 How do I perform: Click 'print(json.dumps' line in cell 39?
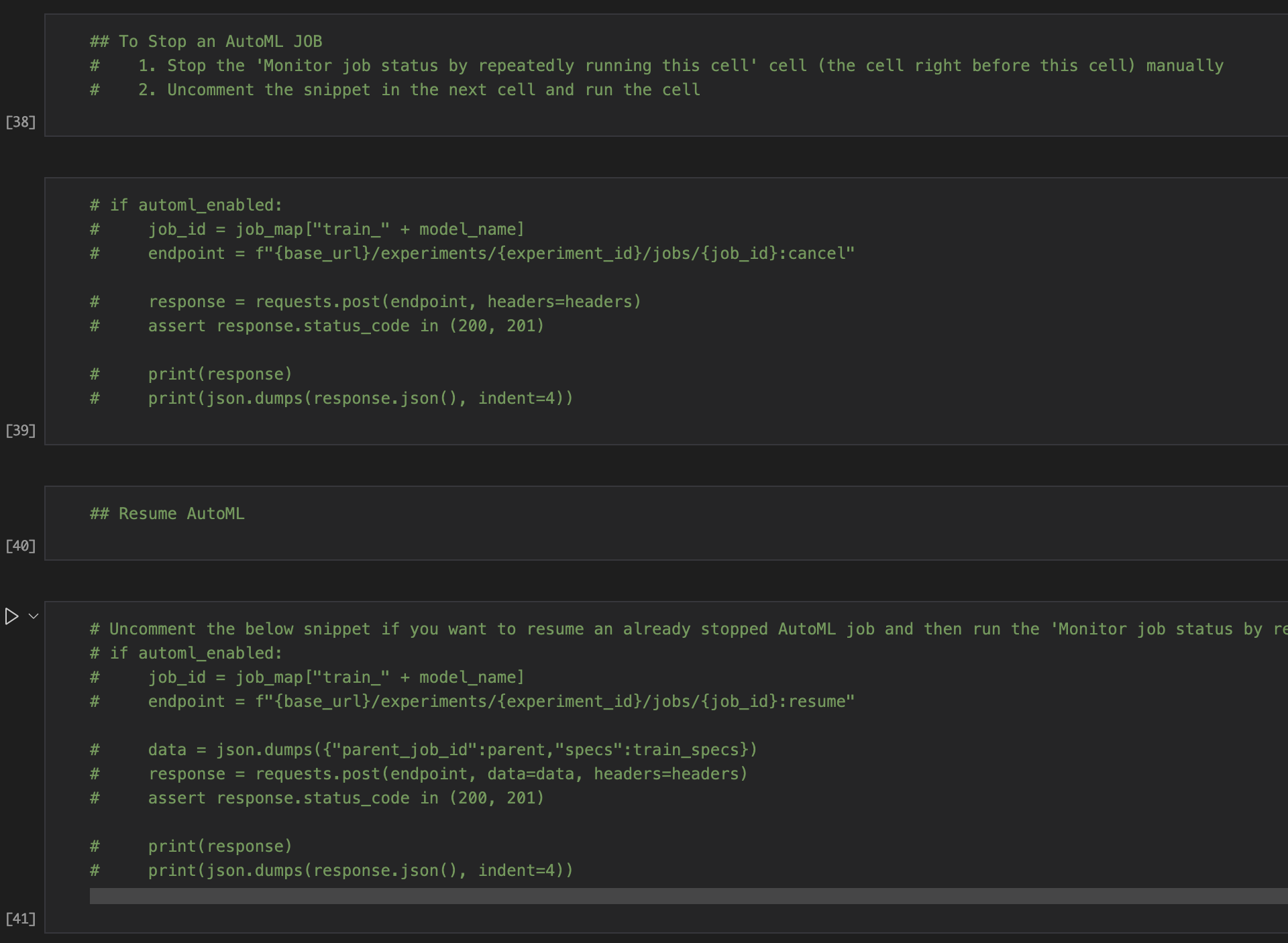coord(331,398)
